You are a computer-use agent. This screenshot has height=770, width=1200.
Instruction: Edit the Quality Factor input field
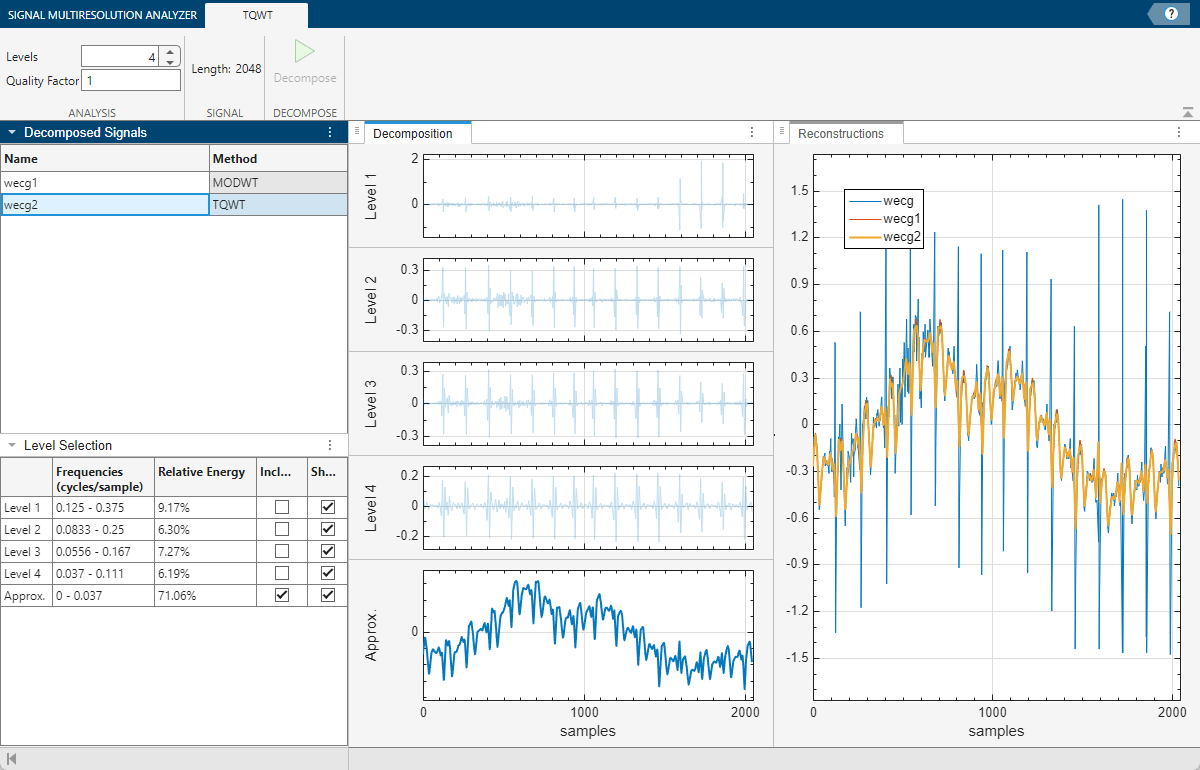point(130,80)
